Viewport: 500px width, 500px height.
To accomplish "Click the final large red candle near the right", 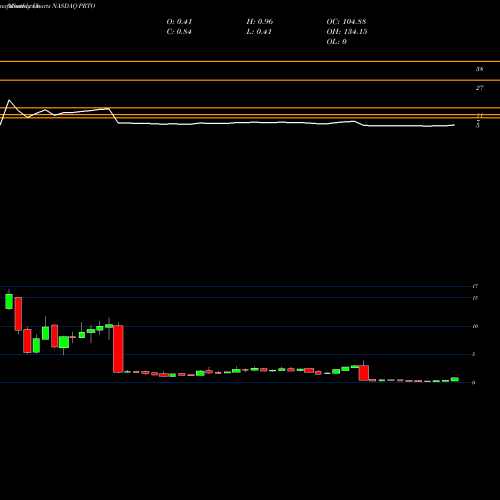I will [x=364, y=373].
